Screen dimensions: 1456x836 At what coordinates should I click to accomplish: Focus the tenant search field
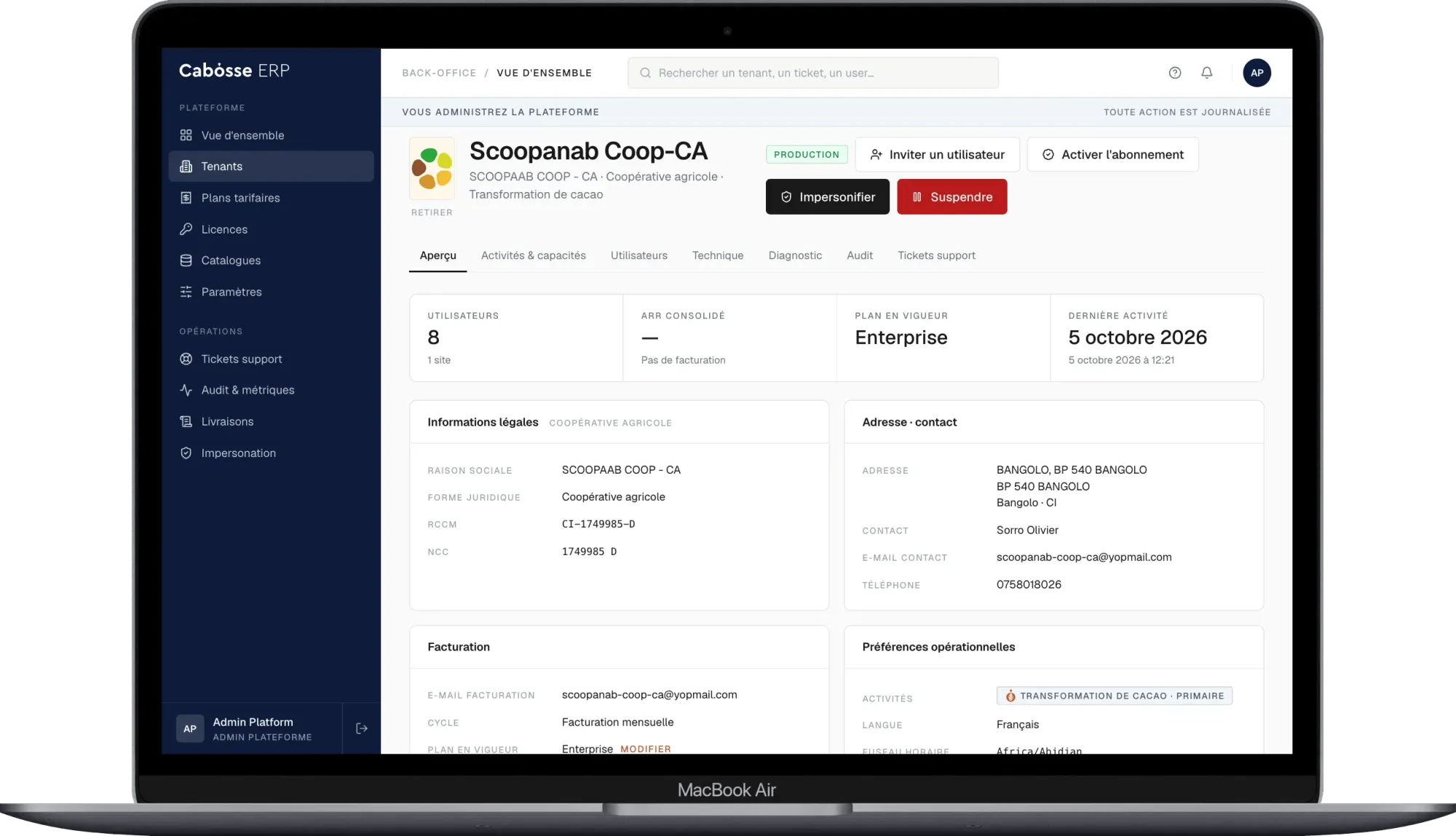tap(813, 73)
